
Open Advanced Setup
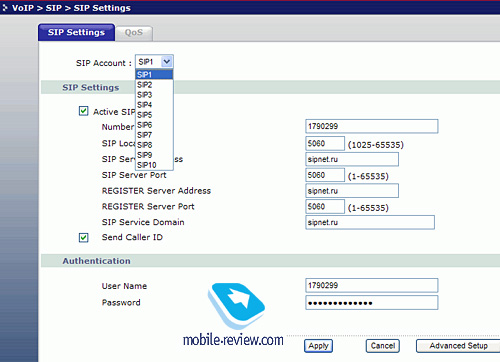(458, 346)
